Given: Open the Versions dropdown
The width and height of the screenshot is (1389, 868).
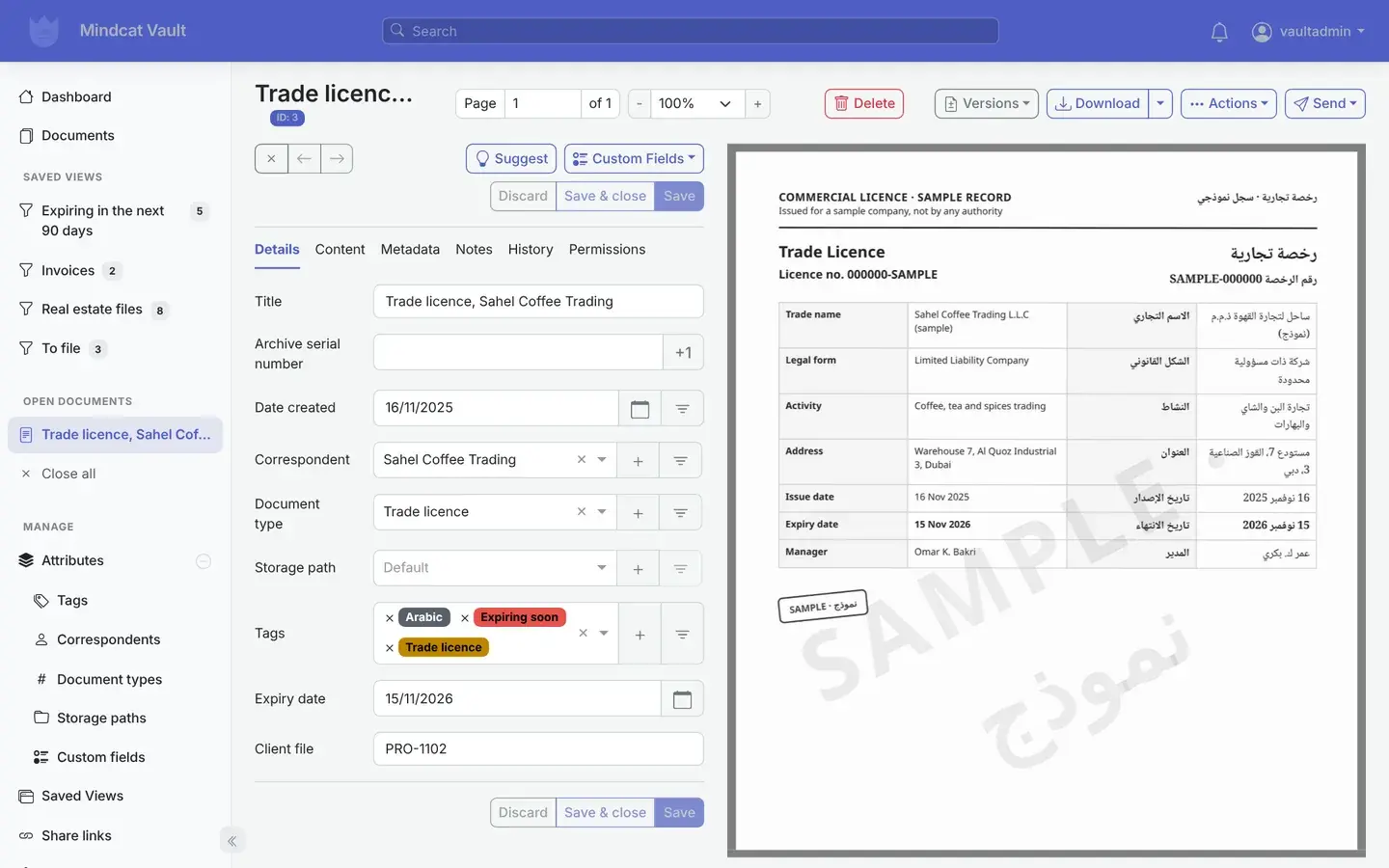Looking at the screenshot, I should 986,103.
